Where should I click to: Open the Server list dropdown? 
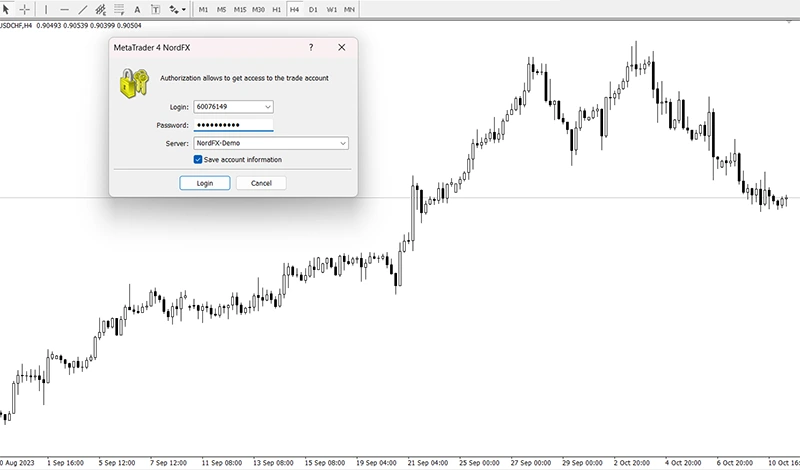pos(343,143)
